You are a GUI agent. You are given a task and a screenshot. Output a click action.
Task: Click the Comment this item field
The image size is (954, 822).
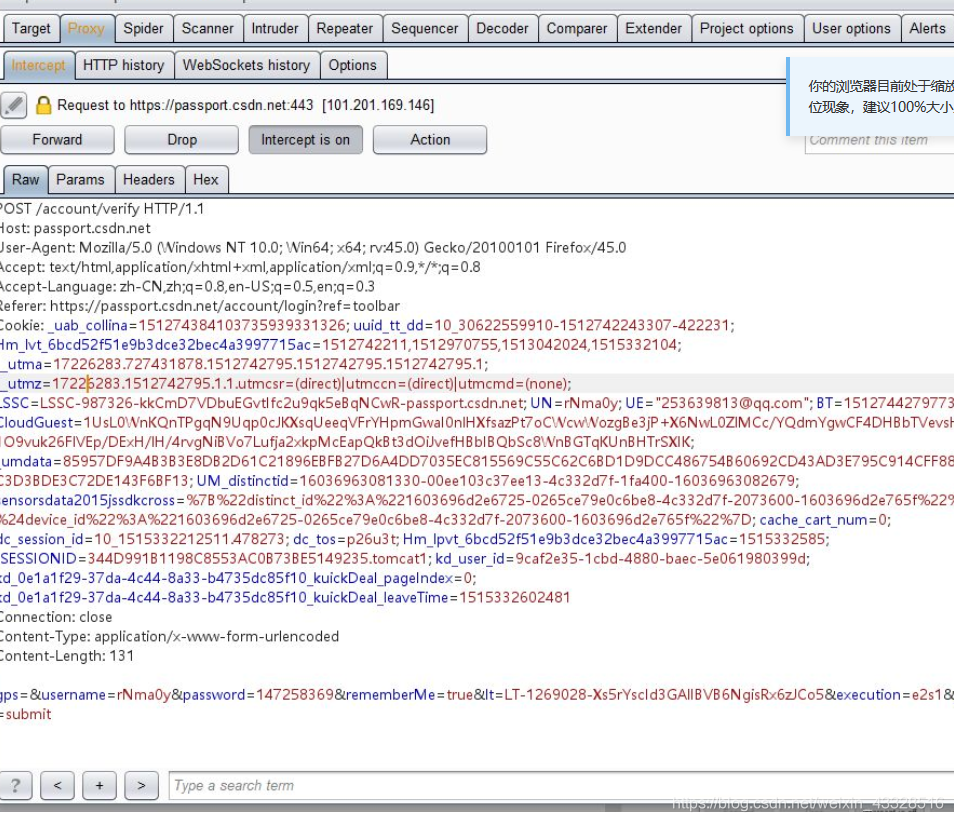pos(879,141)
